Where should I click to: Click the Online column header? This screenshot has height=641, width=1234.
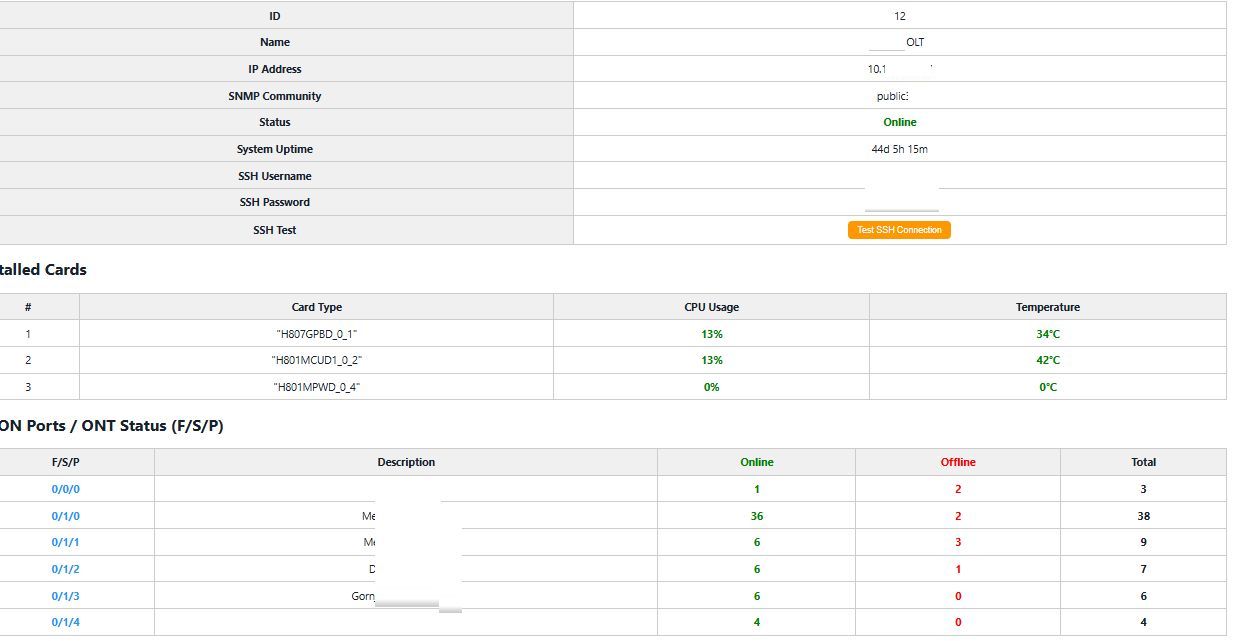click(x=756, y=461)
